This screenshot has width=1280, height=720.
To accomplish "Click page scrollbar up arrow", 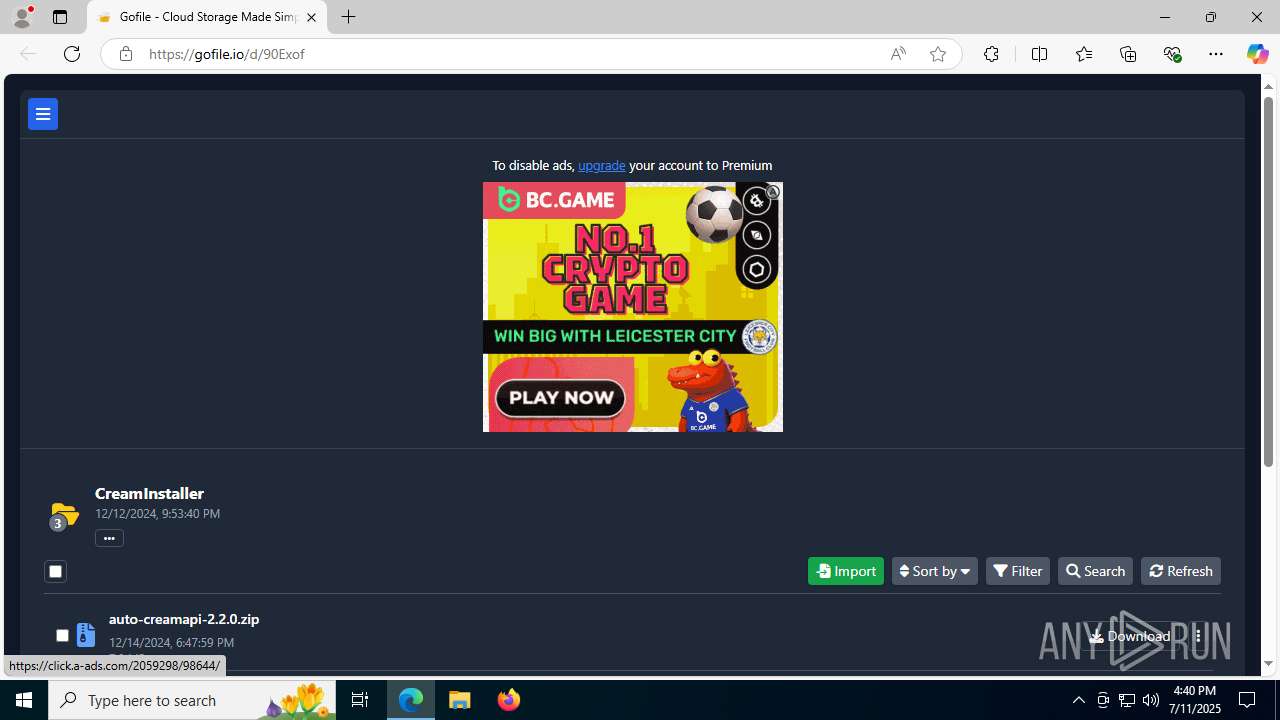I will click(x=1268, y=86).
